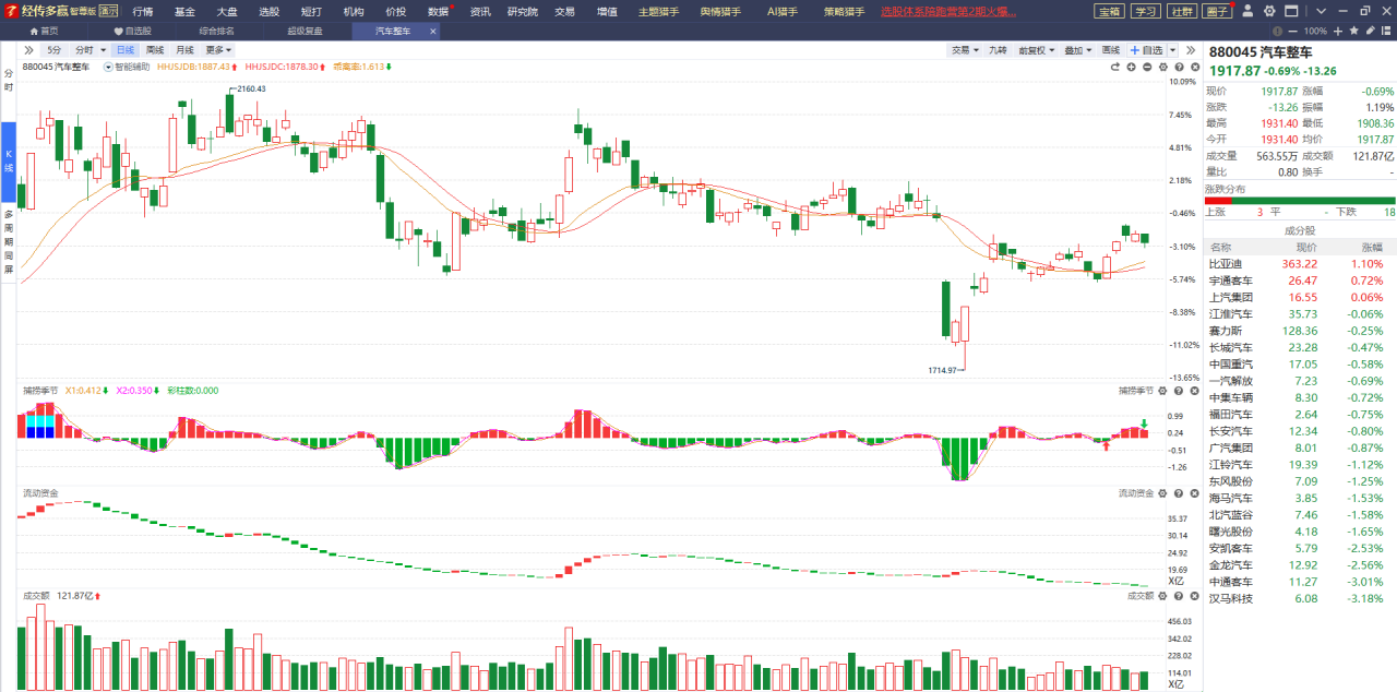Image resolution: width=1397 pixels, height=693 pixels.
Task: Switch chart to 月线
Action: click(185, 50)
